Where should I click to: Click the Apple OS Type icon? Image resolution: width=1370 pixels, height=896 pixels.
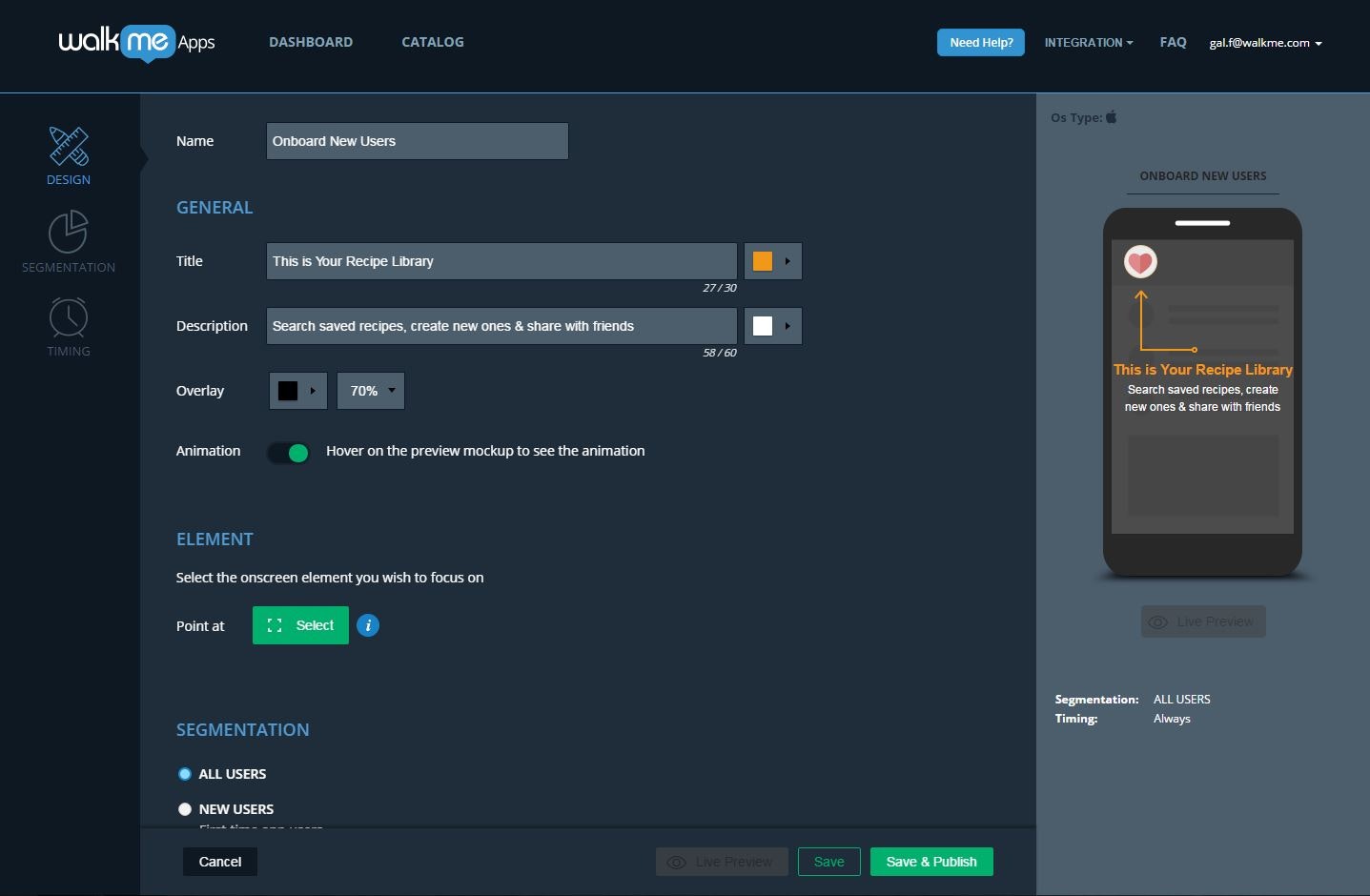[x=1112, y=116]
